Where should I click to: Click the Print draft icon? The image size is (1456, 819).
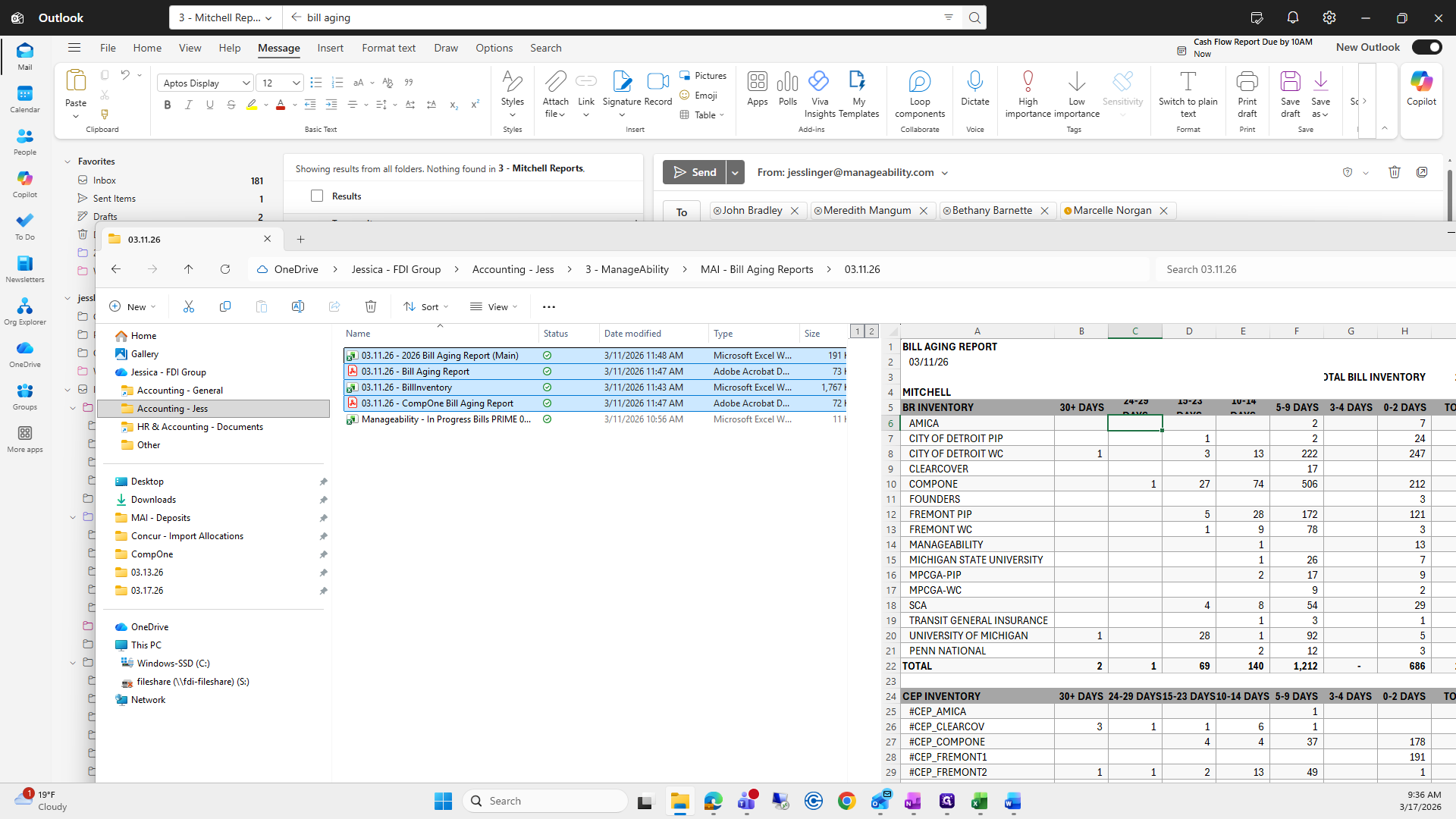pos(1247,82)
